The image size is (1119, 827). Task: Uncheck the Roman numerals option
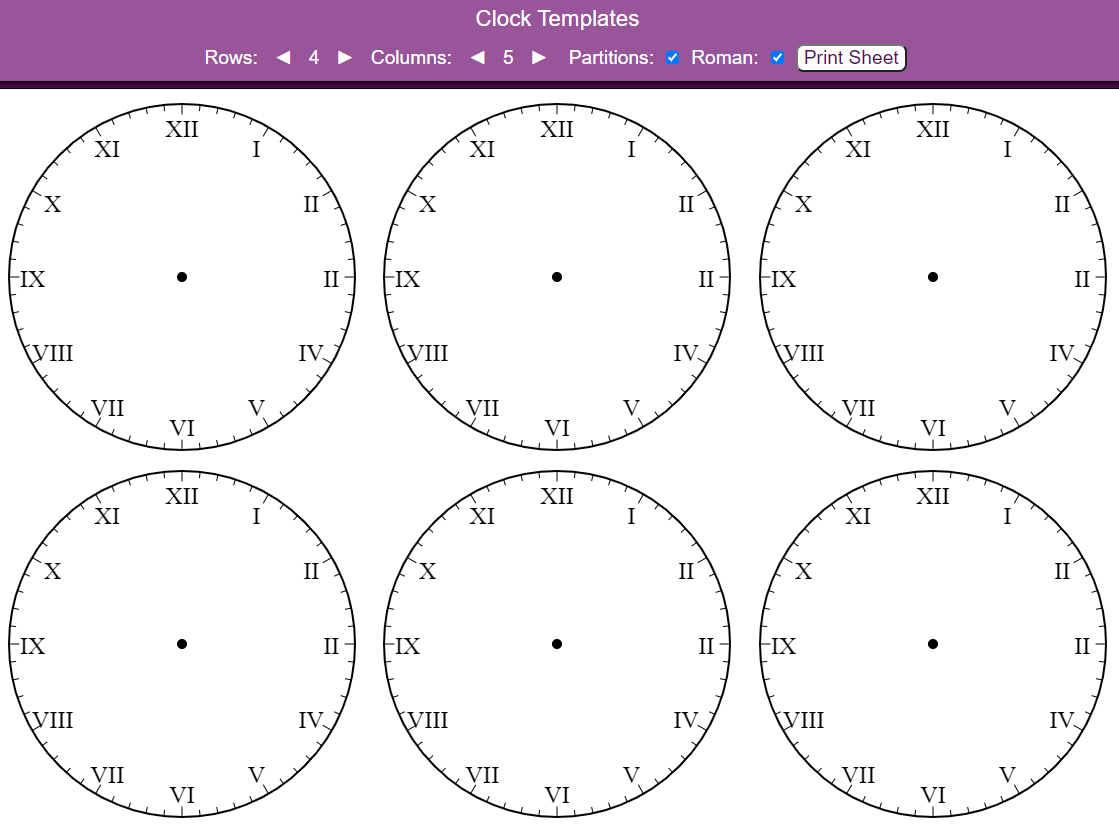pyautogui.click(x=778, y=57)
